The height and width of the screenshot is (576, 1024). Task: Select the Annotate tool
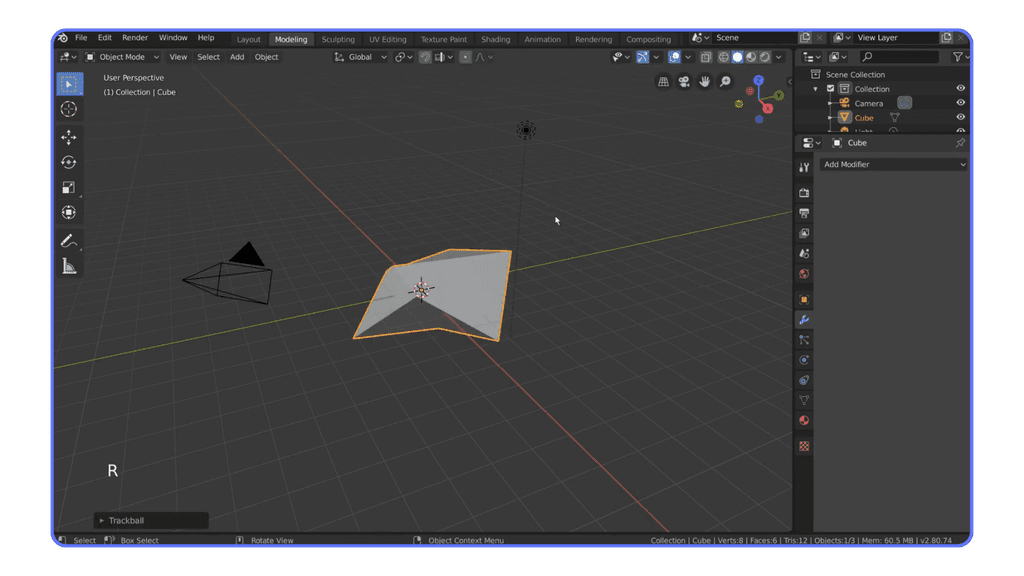point(69,241)
